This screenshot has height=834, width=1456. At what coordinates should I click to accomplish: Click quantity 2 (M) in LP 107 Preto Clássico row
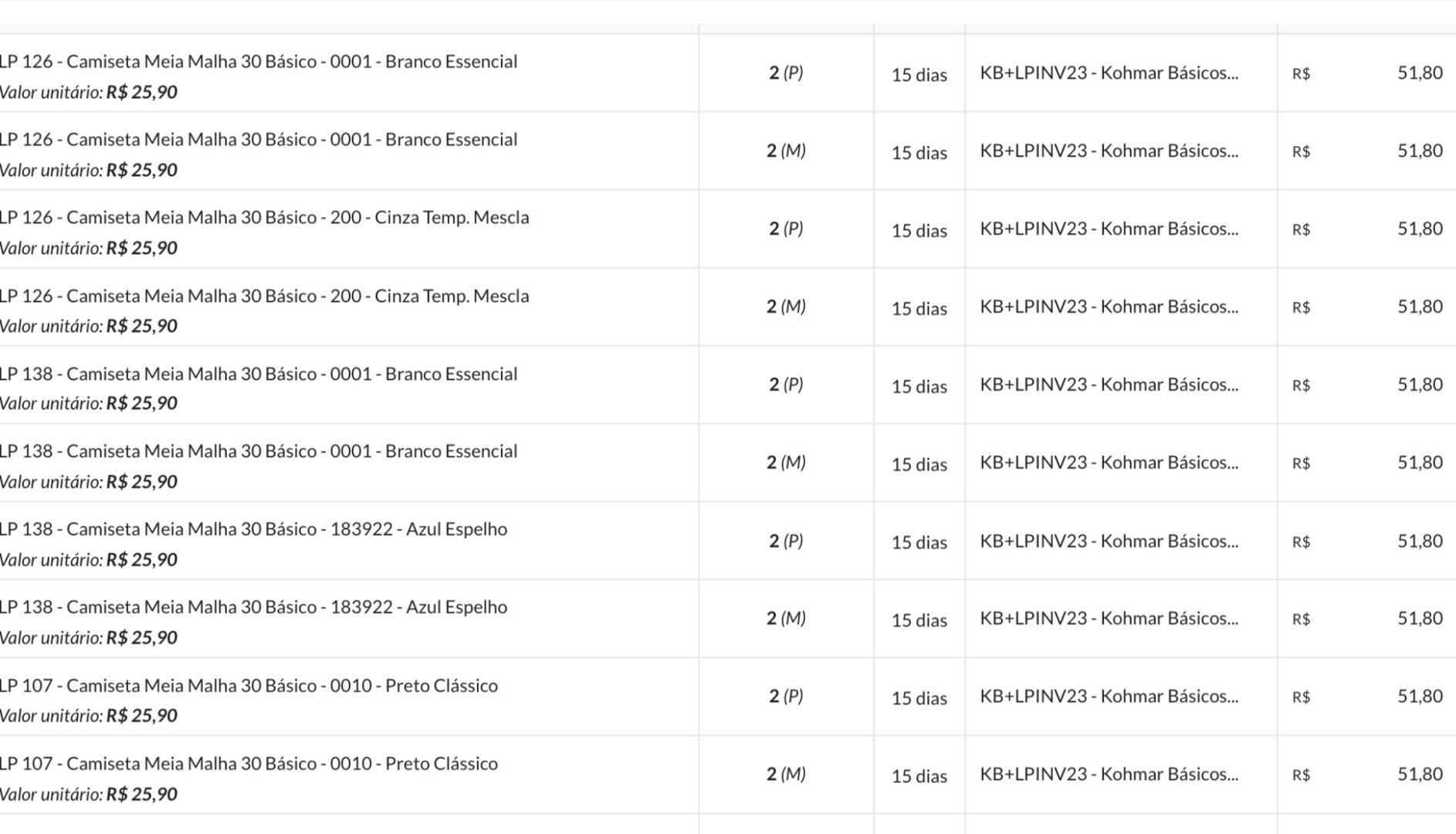(786, 775)
